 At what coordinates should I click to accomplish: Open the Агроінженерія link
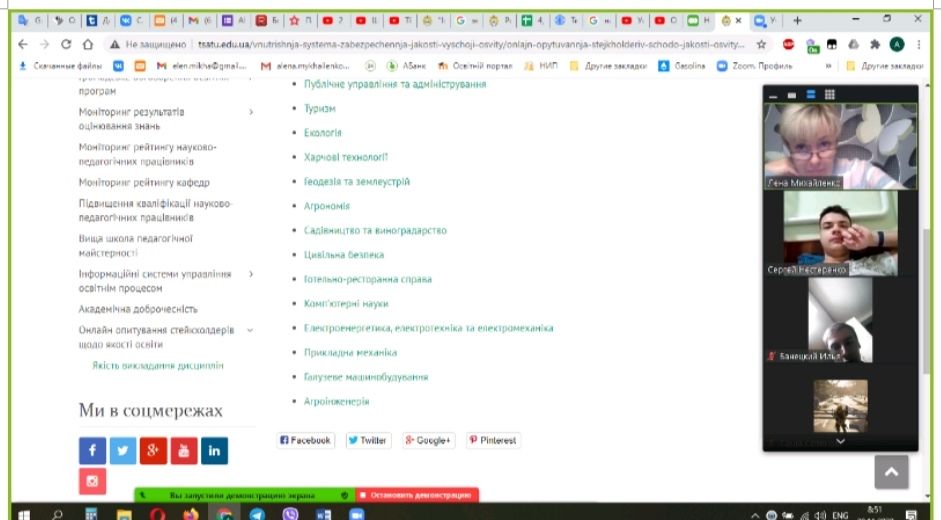[336, 401]
